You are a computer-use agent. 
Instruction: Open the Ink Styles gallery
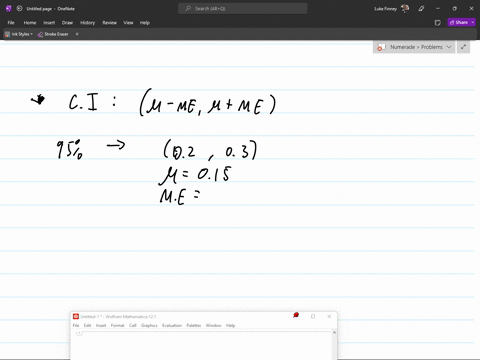pyautogui.click(x=18, y=34)
